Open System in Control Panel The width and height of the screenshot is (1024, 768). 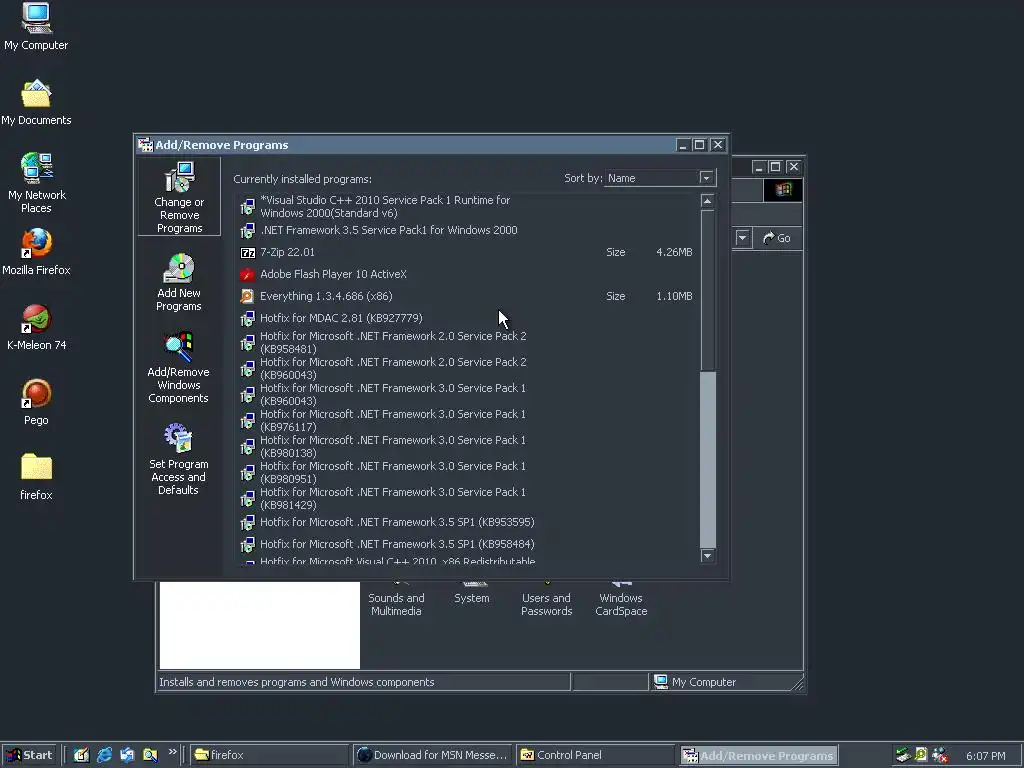point(472,592)
